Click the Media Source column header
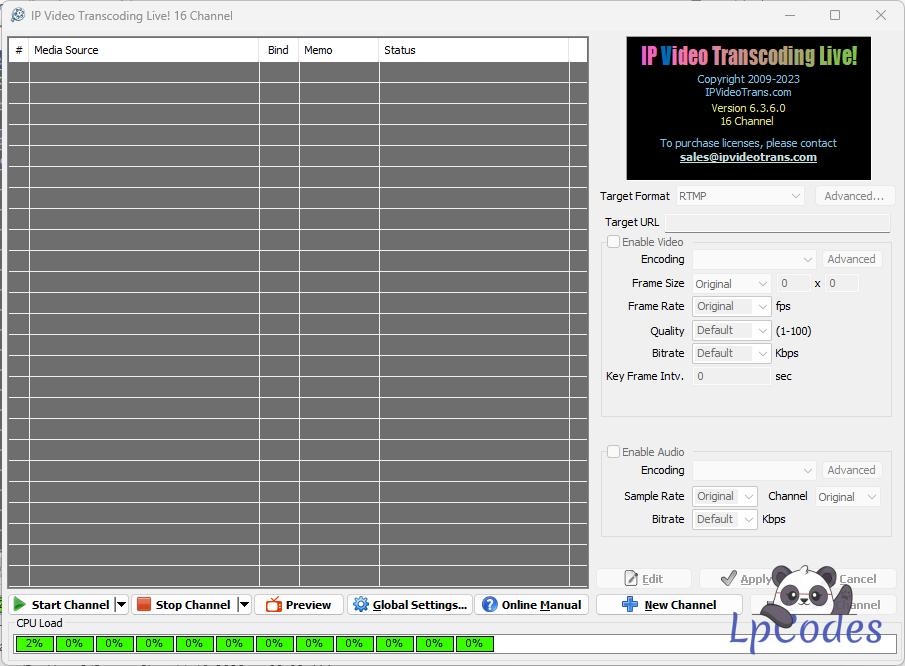The width and height of the screenshot is (905, 666). pyautogui.click(x=143, y=50)
